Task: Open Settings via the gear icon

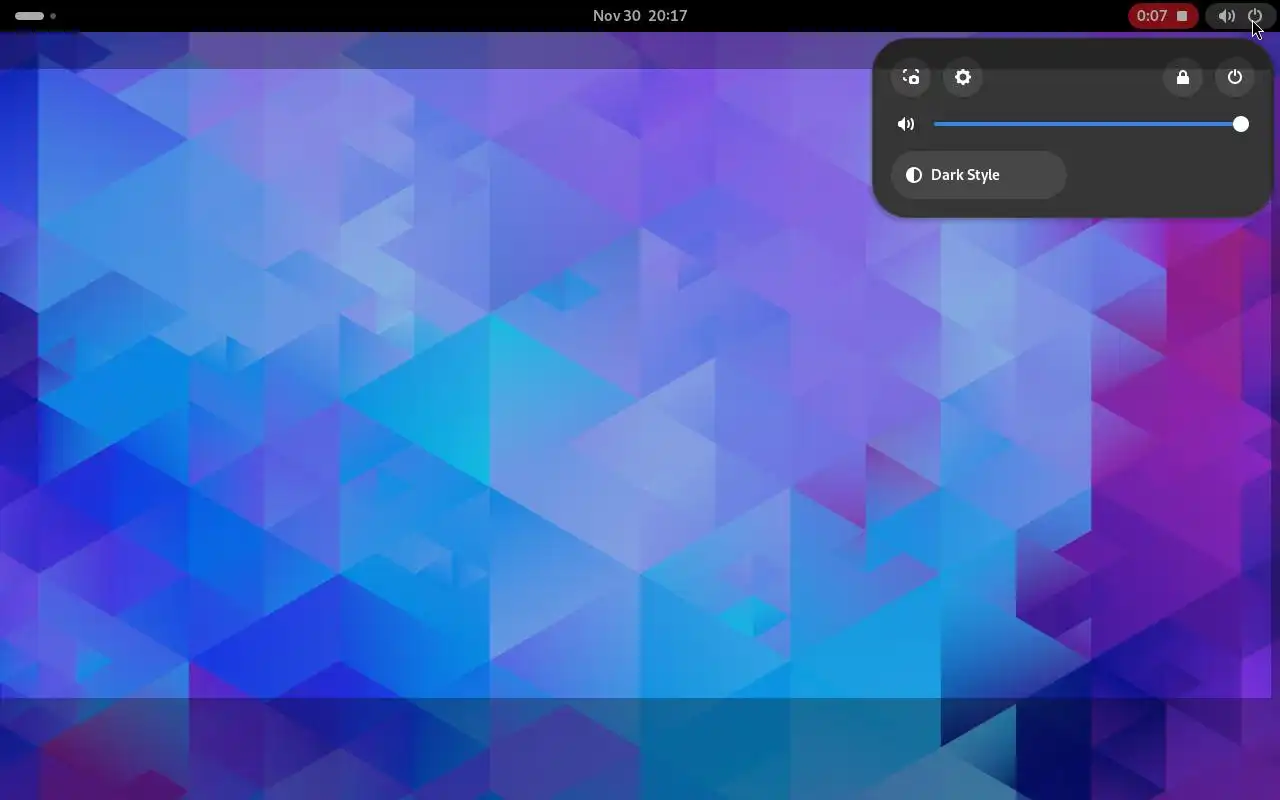Action: (963, 77)
